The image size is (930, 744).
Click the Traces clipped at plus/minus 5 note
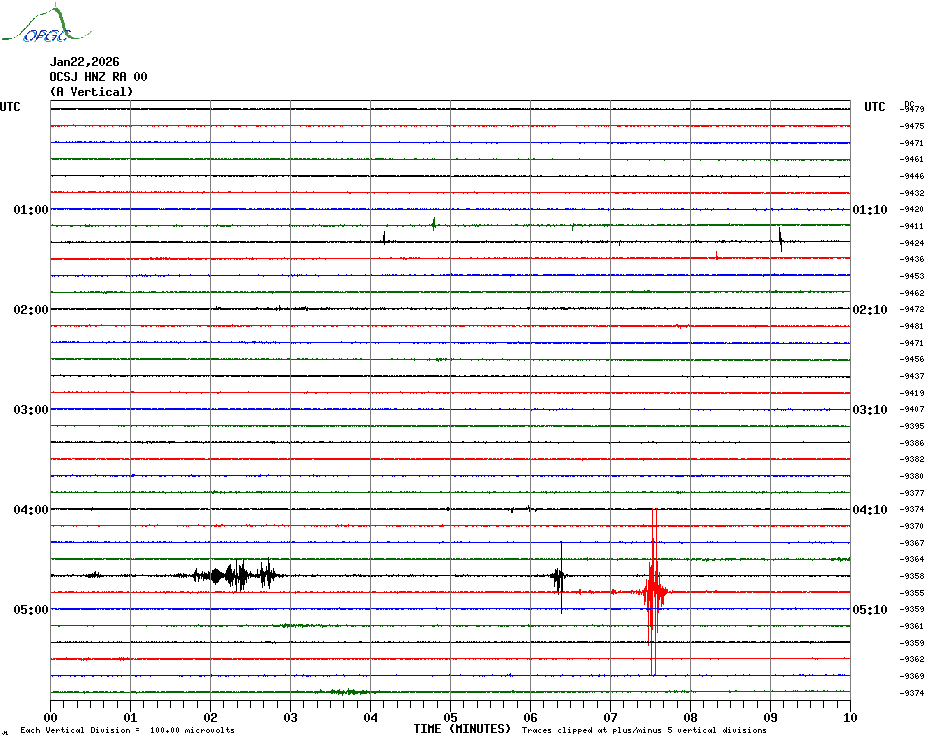point(644,730)
